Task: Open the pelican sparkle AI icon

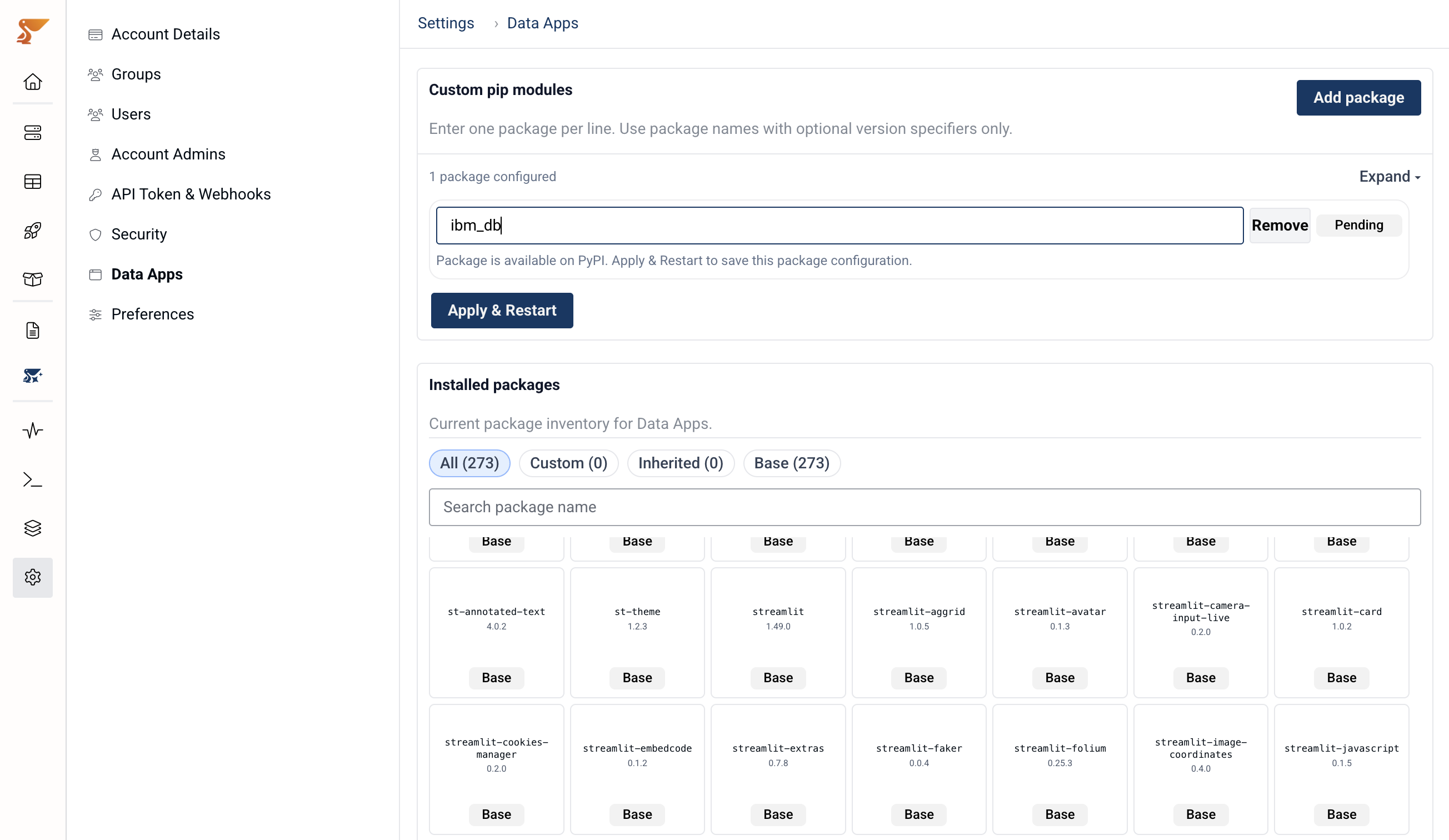Action: [x=33, y=376]
